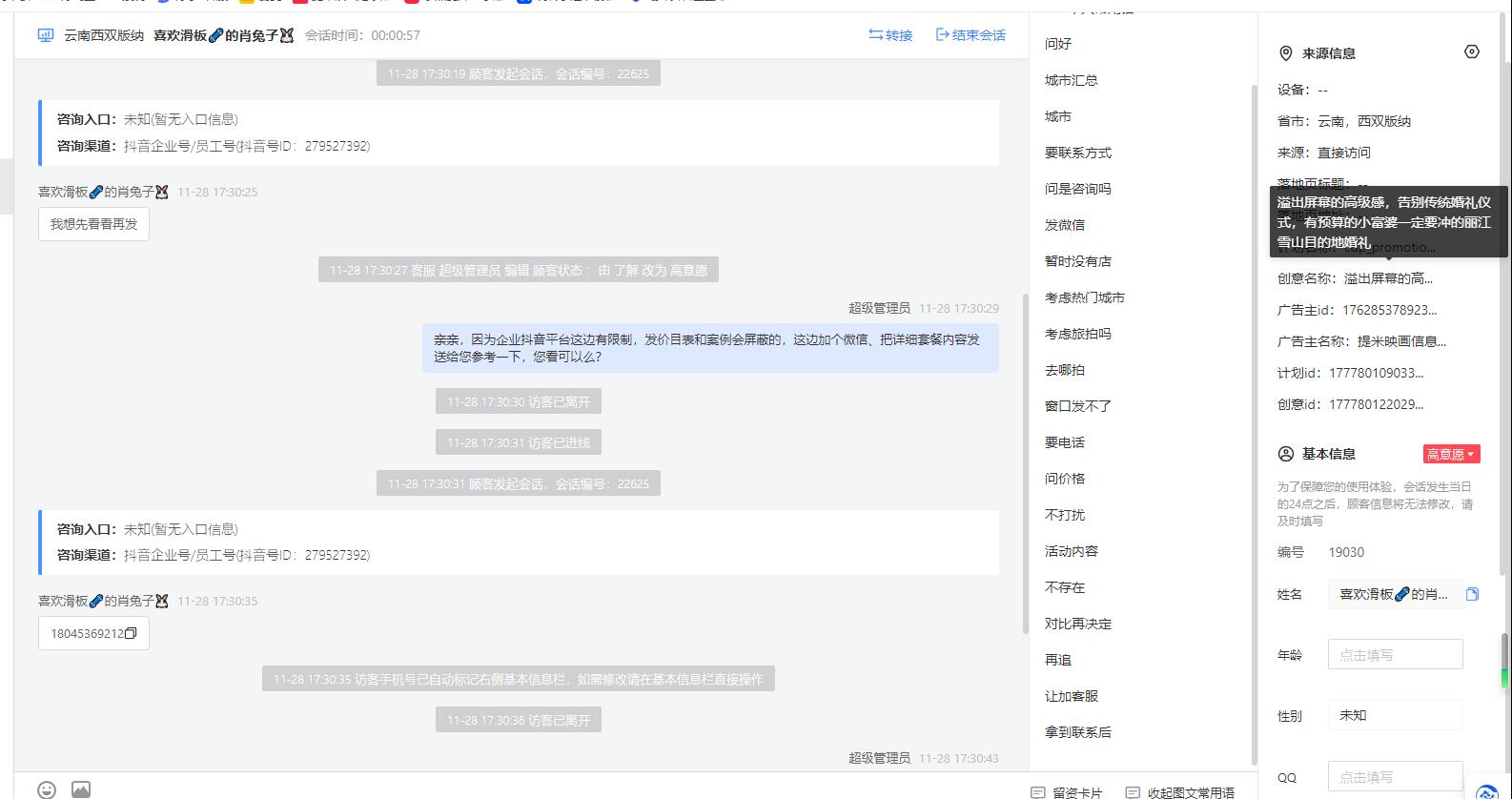Choose the 暂时没有店 phrase
The image size is (1512, 799).
tap(1078, 261)
